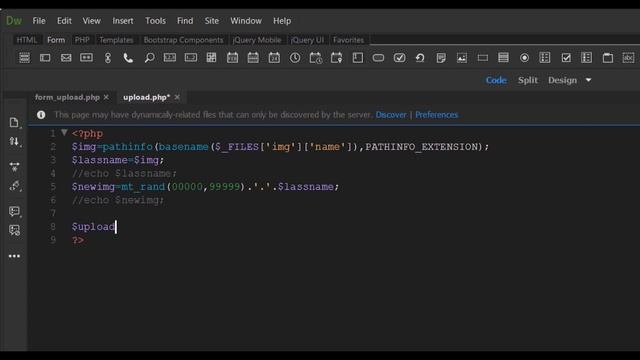Image resolution: width=640 pixels, height=360 pixels.
Task: Switch to Bootstrap Components insert tab
Action: [183, 40]
